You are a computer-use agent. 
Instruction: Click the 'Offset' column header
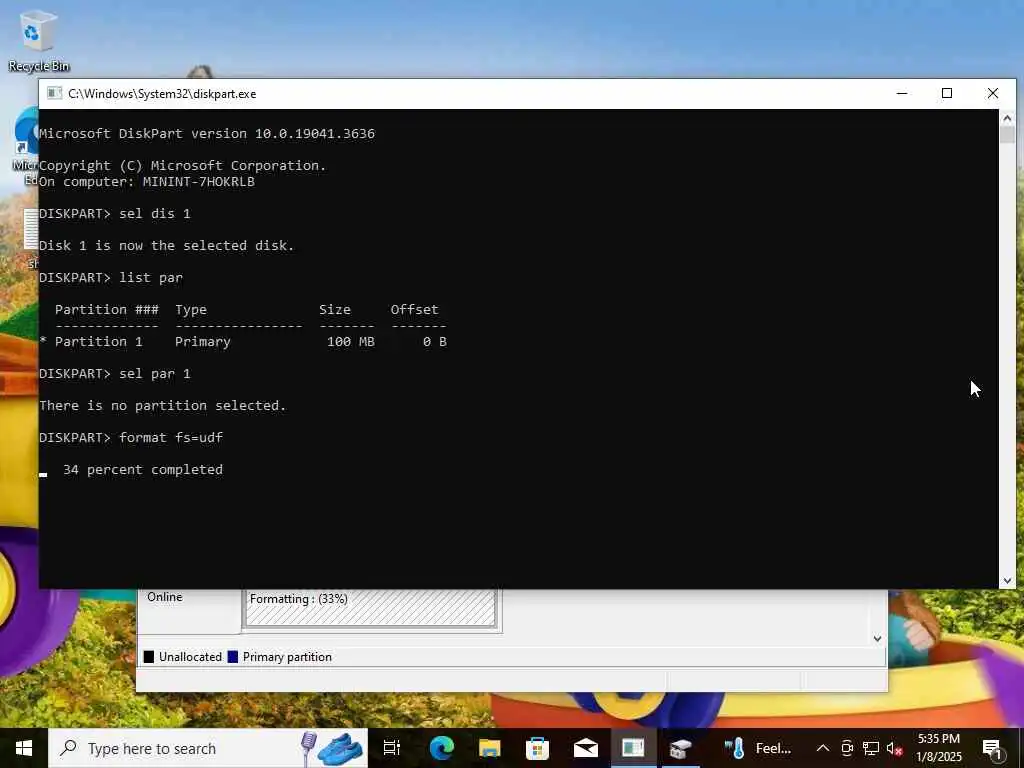coord(415,310)
